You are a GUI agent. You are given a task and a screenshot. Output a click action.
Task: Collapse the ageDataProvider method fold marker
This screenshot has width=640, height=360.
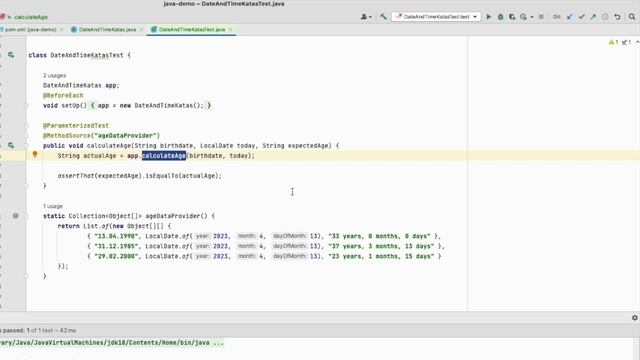(x=26, y=216)
